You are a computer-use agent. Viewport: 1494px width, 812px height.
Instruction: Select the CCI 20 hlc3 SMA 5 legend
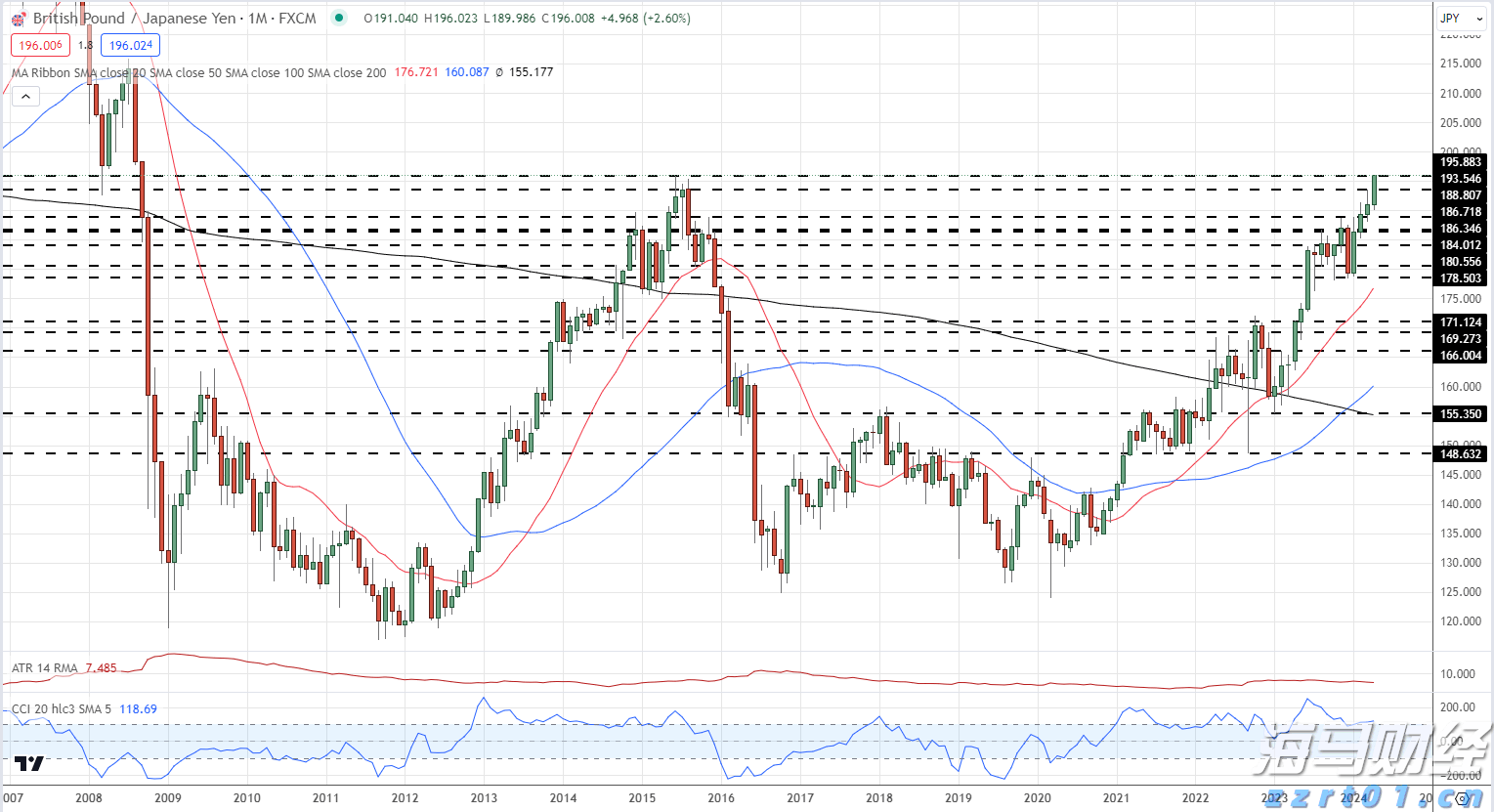(62, 709)
